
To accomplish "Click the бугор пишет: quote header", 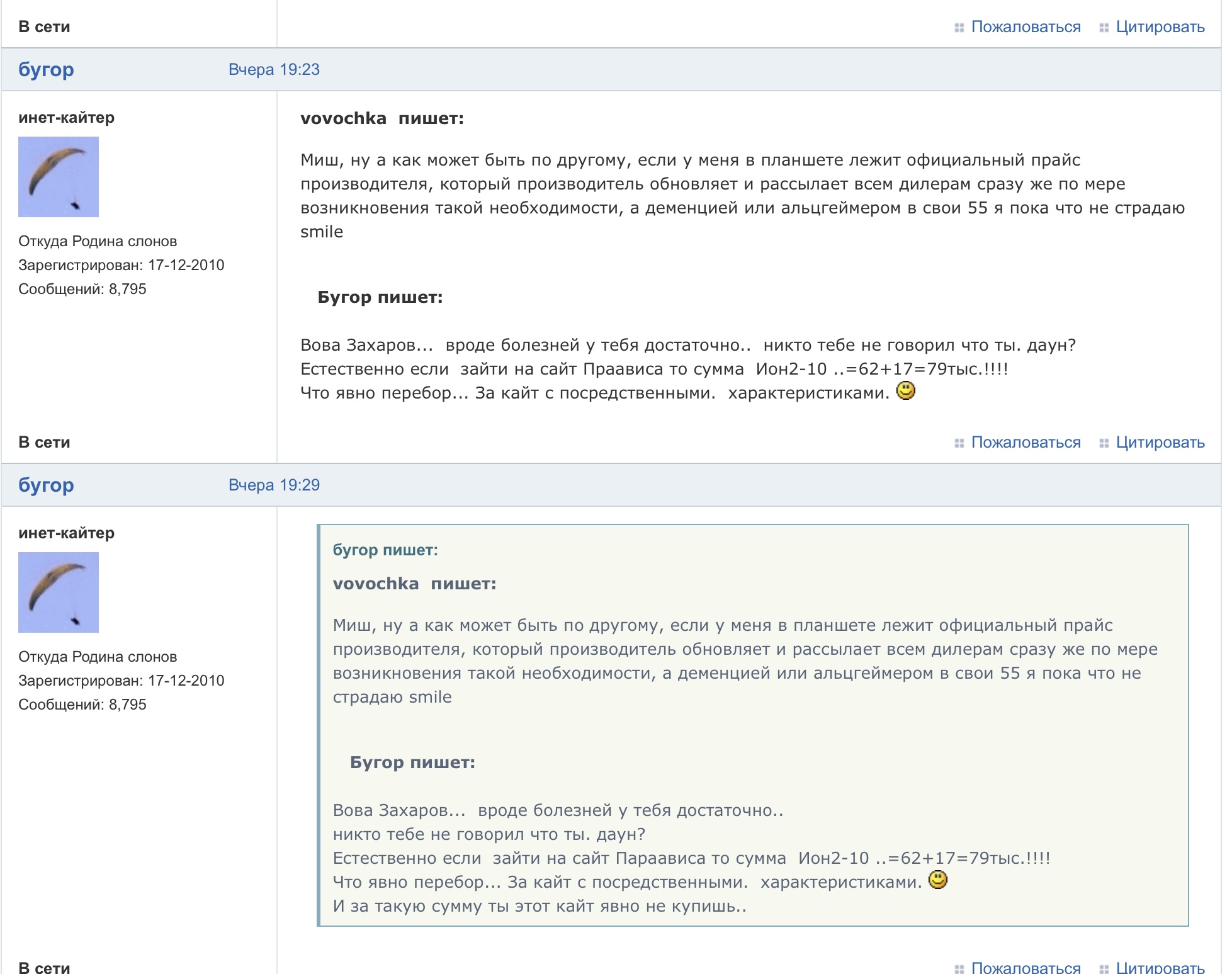I will pos(385,550).
